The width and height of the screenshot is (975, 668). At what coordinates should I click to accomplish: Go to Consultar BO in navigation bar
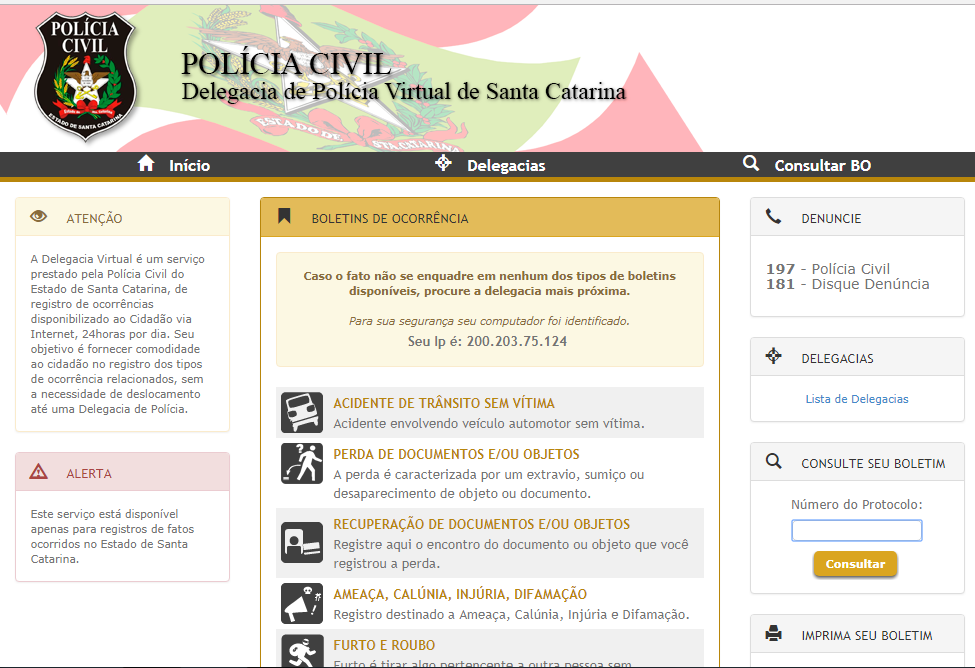822,166
